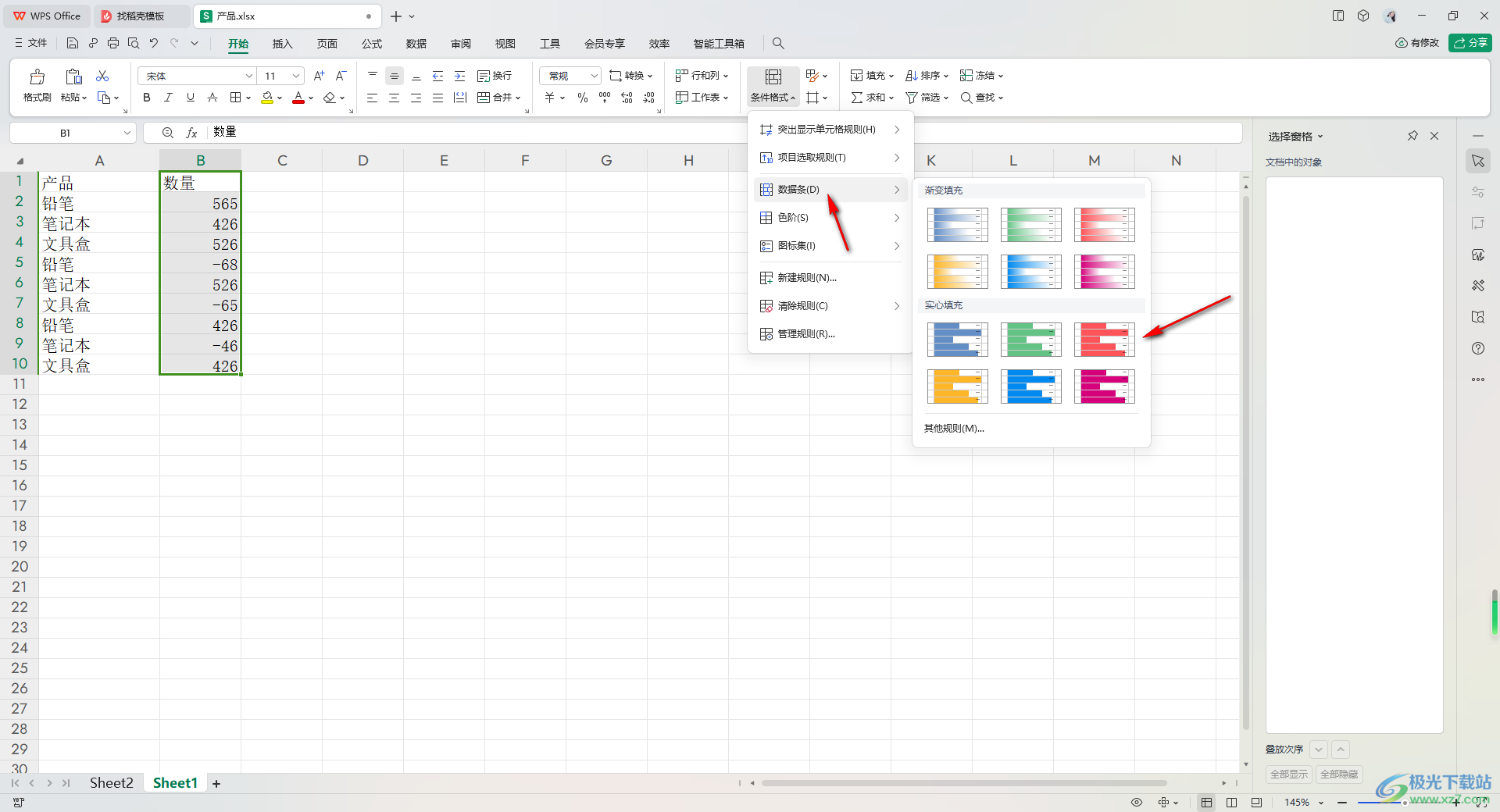Click the Print icon in quick toolbar
The height and width of the screenshot is (812, 1500).
point(113,43)
